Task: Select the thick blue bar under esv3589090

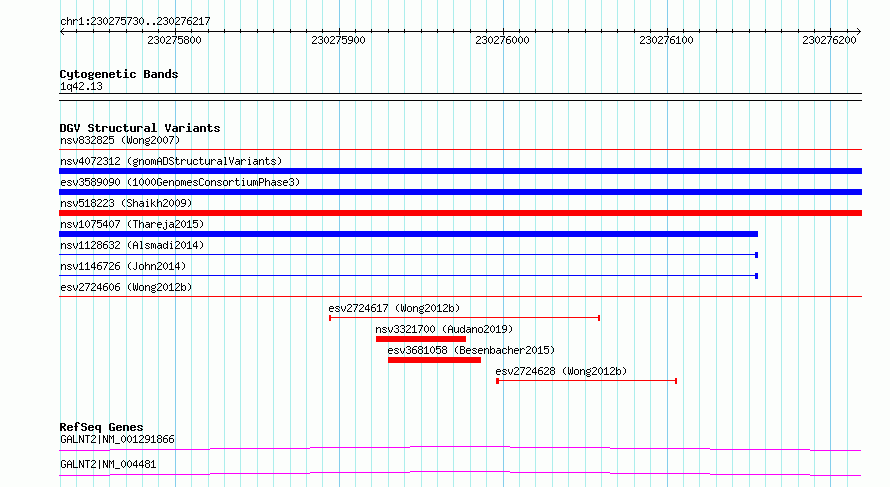Action: (x=460, y=192)
